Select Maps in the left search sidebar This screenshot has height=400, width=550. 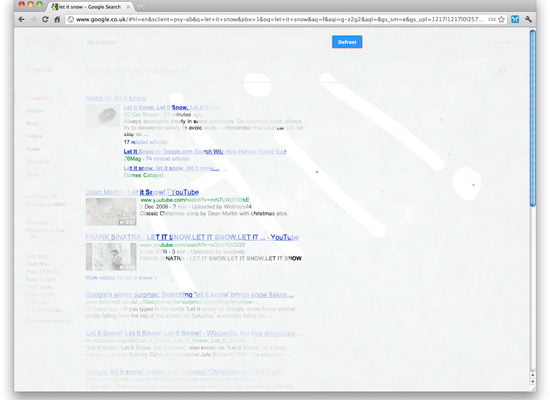32,124
